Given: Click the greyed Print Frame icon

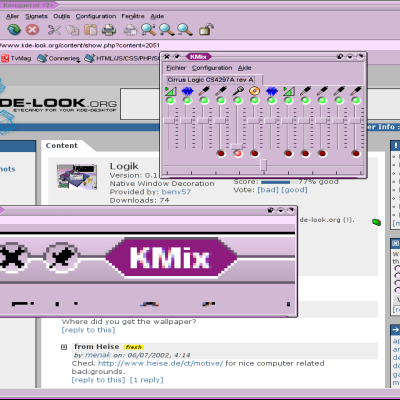Looking at the screenshot, I should pyautogui.click(x=130, y=30).
